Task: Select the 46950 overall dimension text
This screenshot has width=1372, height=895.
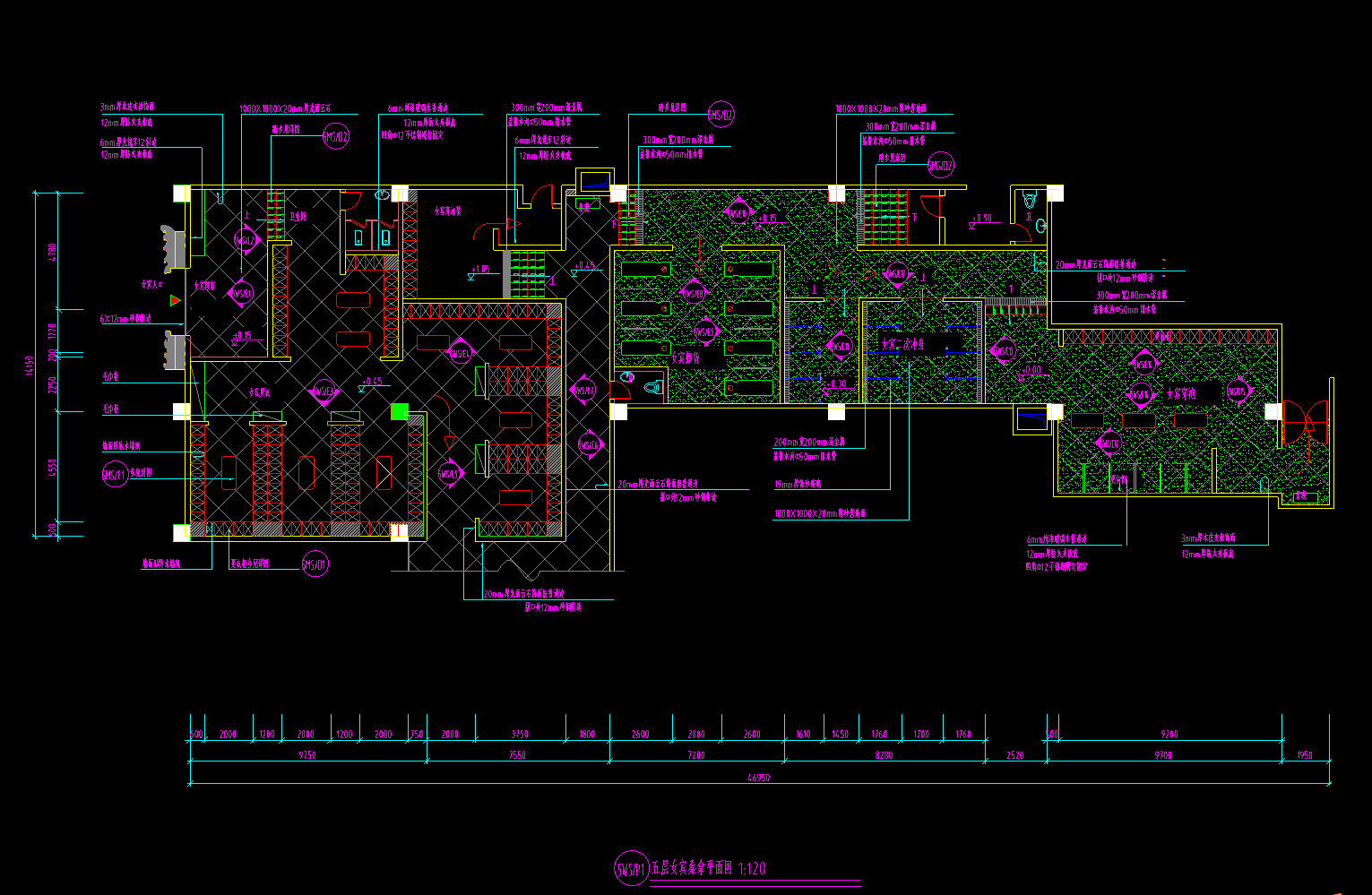Action: (x=758, y=778)
